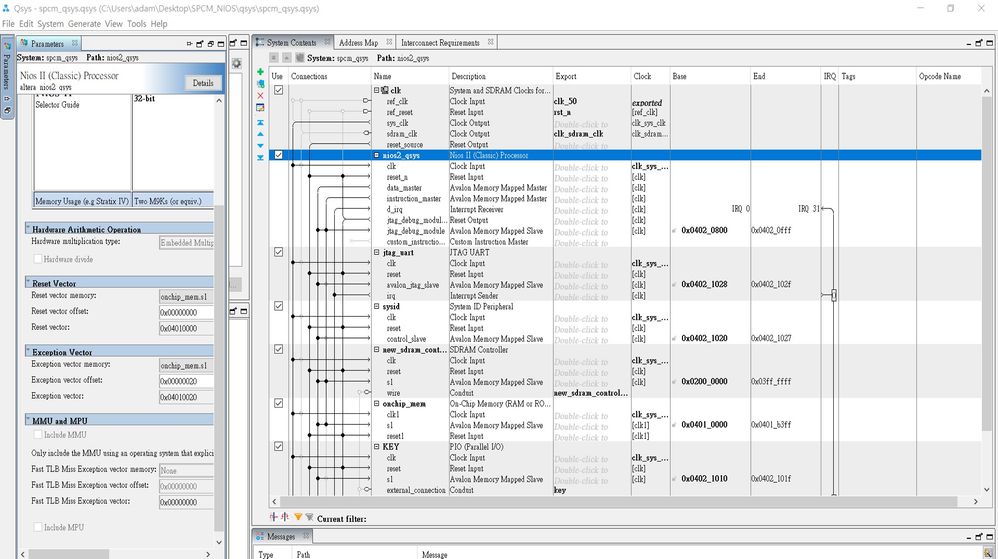Disable the Use checkbox for onchip_mem

(278, 404)
